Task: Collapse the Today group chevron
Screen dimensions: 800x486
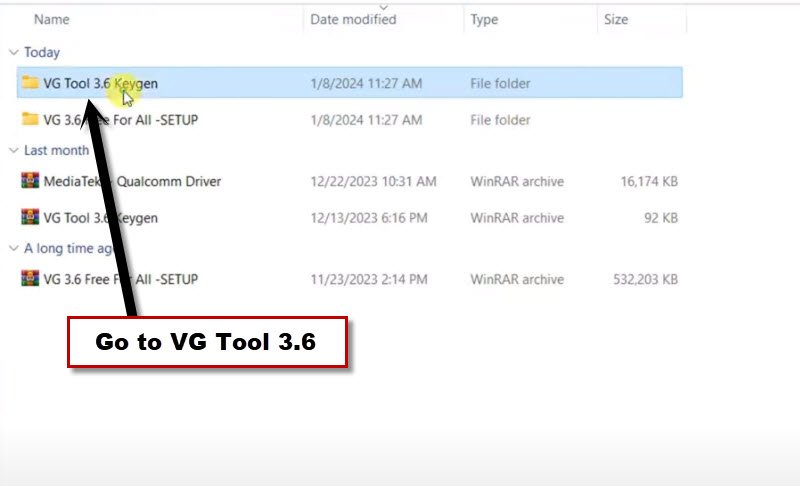Action: (14, 52)
